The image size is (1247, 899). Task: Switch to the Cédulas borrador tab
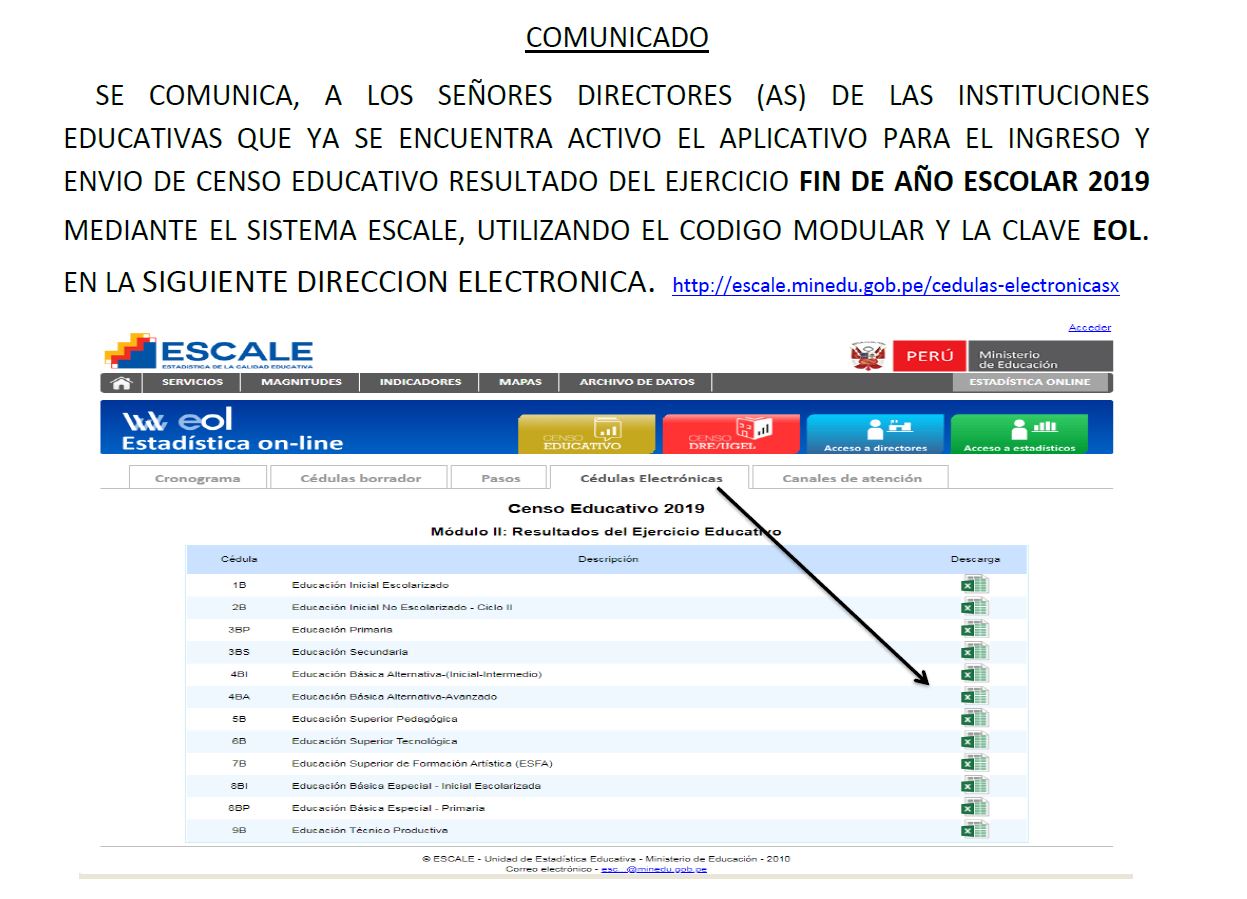coord(360,478)
